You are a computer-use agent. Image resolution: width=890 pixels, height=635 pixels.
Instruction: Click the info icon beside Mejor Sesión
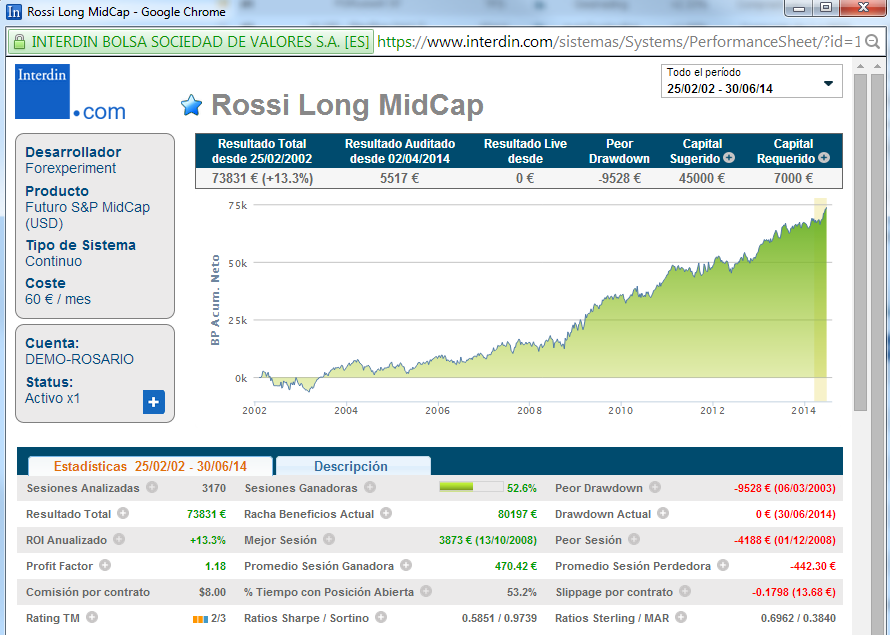pos(329,539)
